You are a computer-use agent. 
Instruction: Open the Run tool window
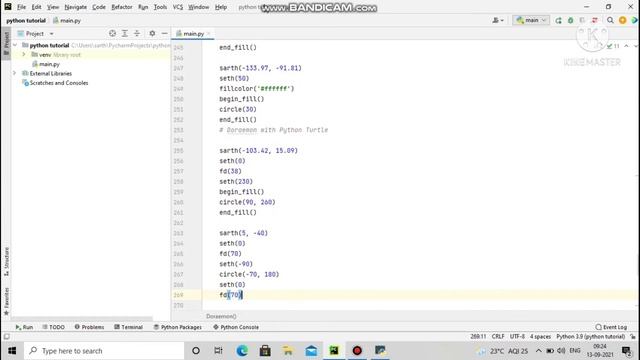pyautogui.click(x=24, y=327)
